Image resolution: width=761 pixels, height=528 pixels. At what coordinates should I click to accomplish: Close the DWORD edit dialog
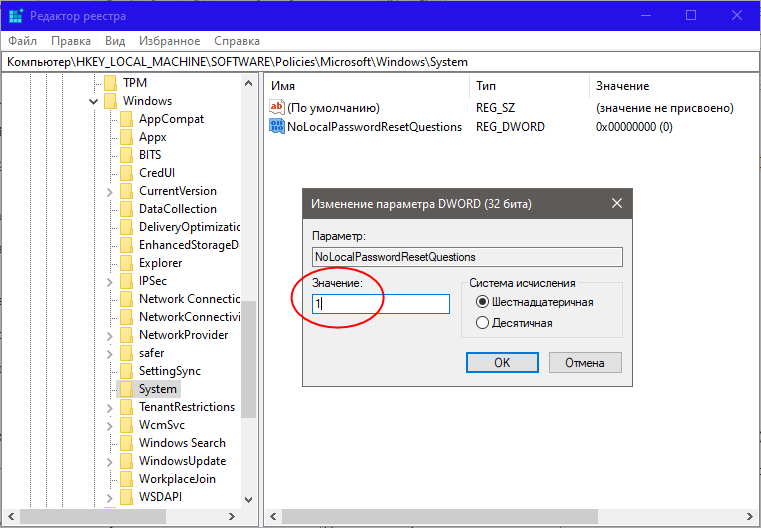point(617,203)
